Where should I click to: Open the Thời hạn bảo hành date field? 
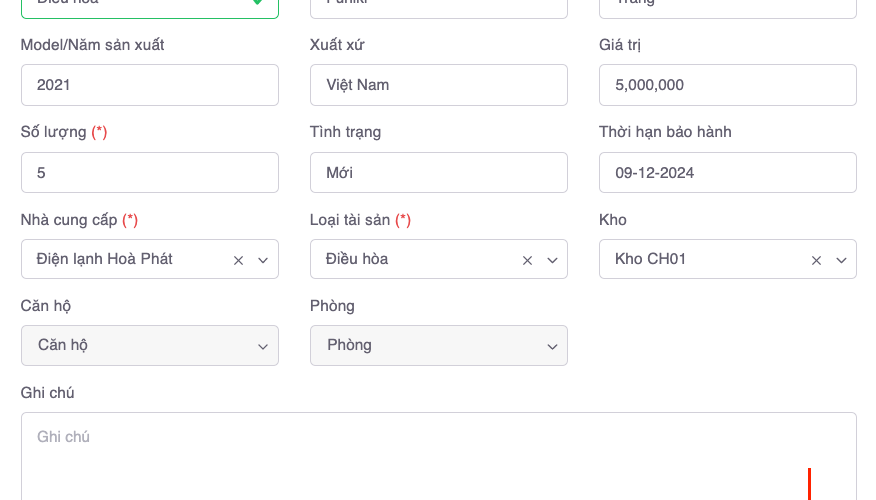727,173
